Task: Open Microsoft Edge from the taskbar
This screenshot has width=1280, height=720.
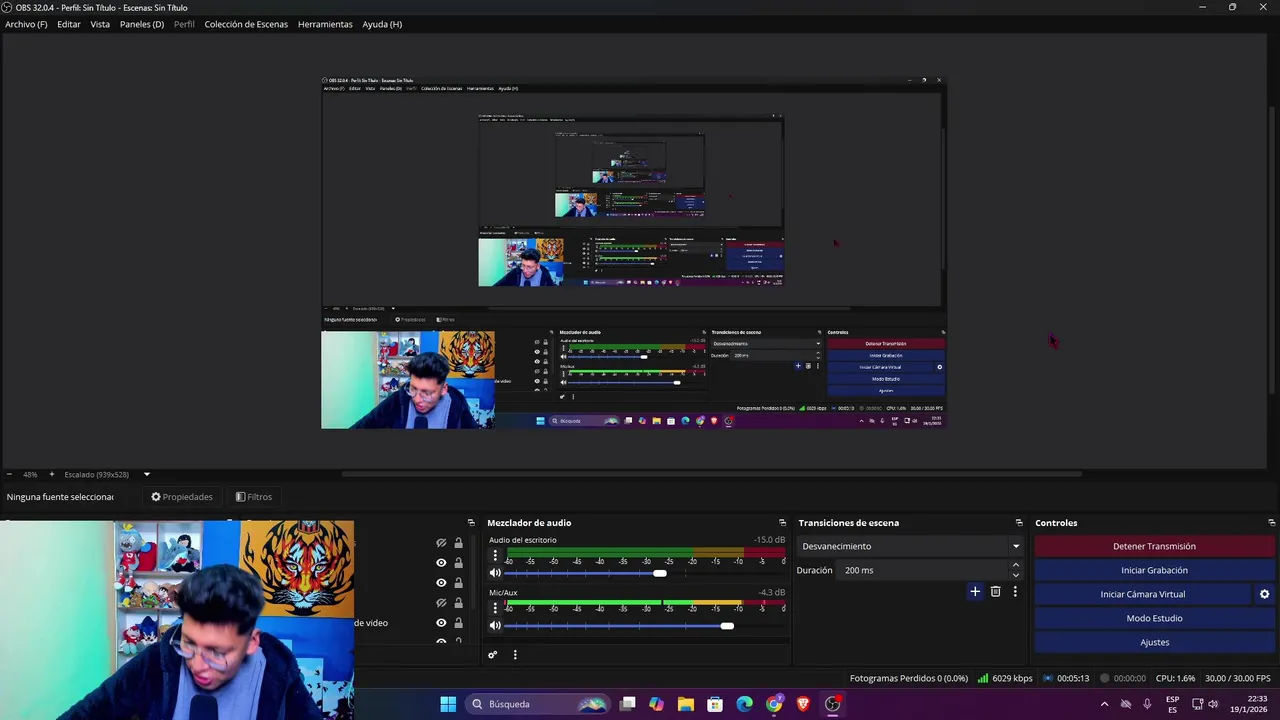Action: 744,704
